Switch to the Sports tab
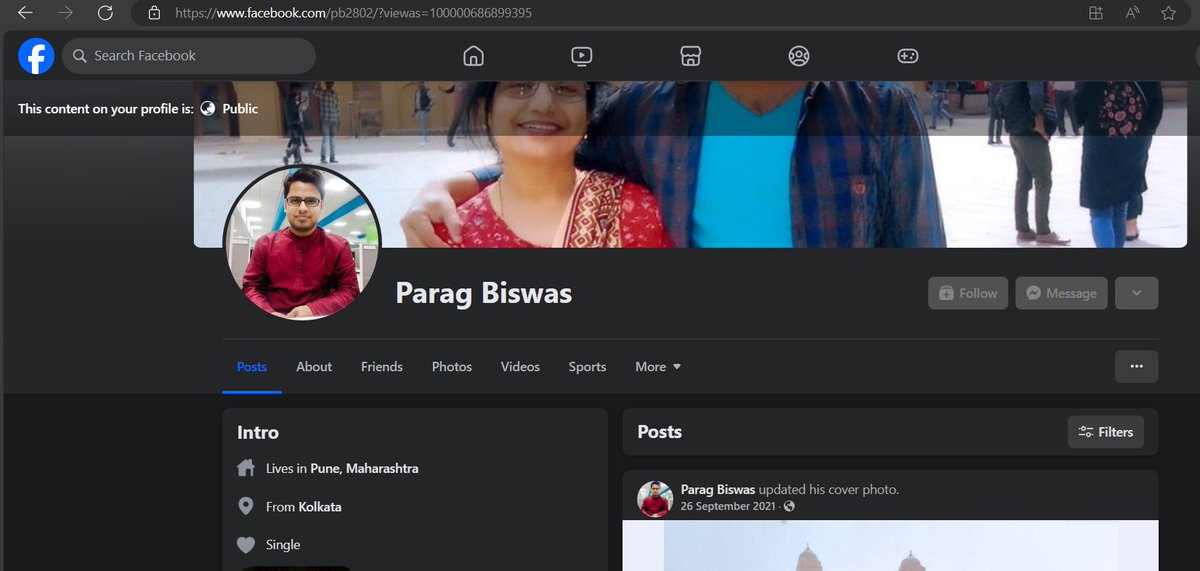The height and width of the screenshot is (571, 1200). (587, 367)
